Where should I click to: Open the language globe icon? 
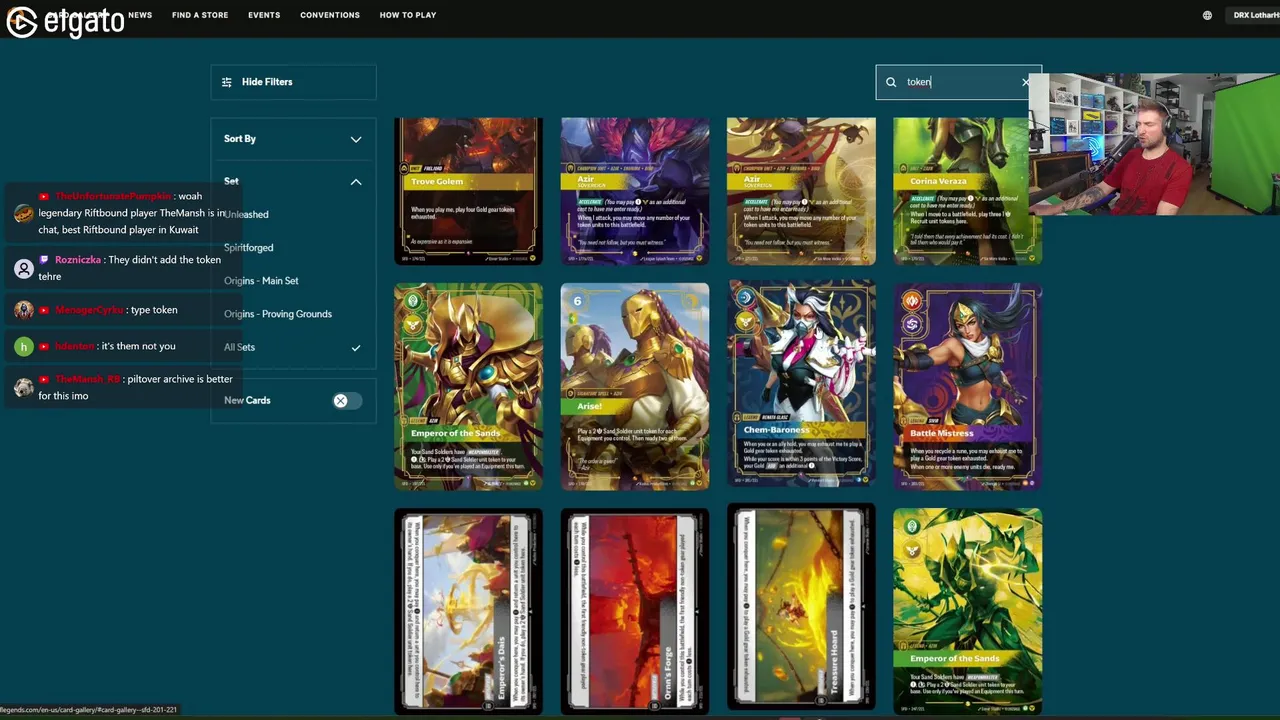[x=1207, y=15]
